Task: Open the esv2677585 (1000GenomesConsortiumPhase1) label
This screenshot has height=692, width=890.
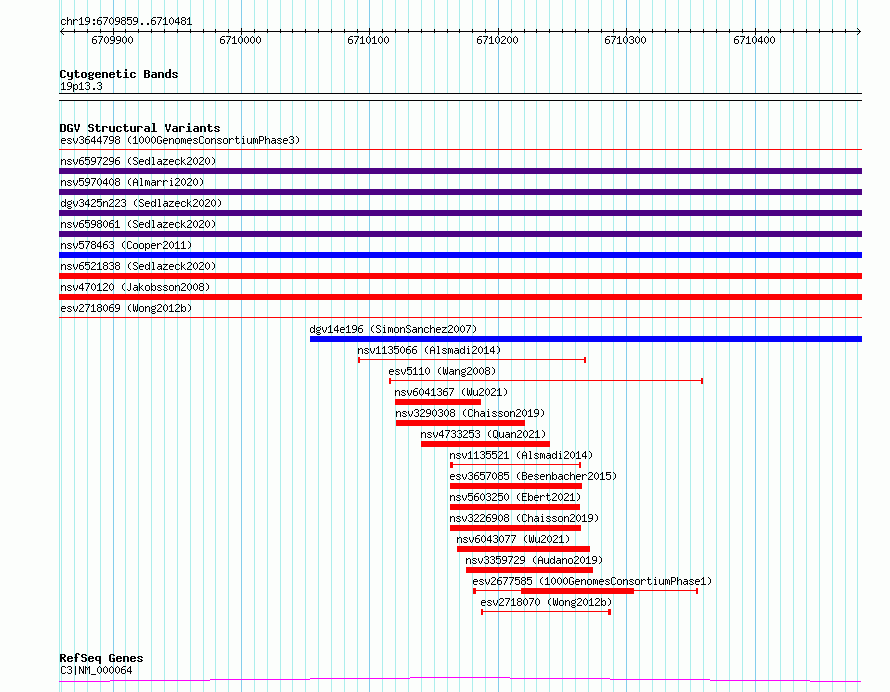Action: pos(592,581)
